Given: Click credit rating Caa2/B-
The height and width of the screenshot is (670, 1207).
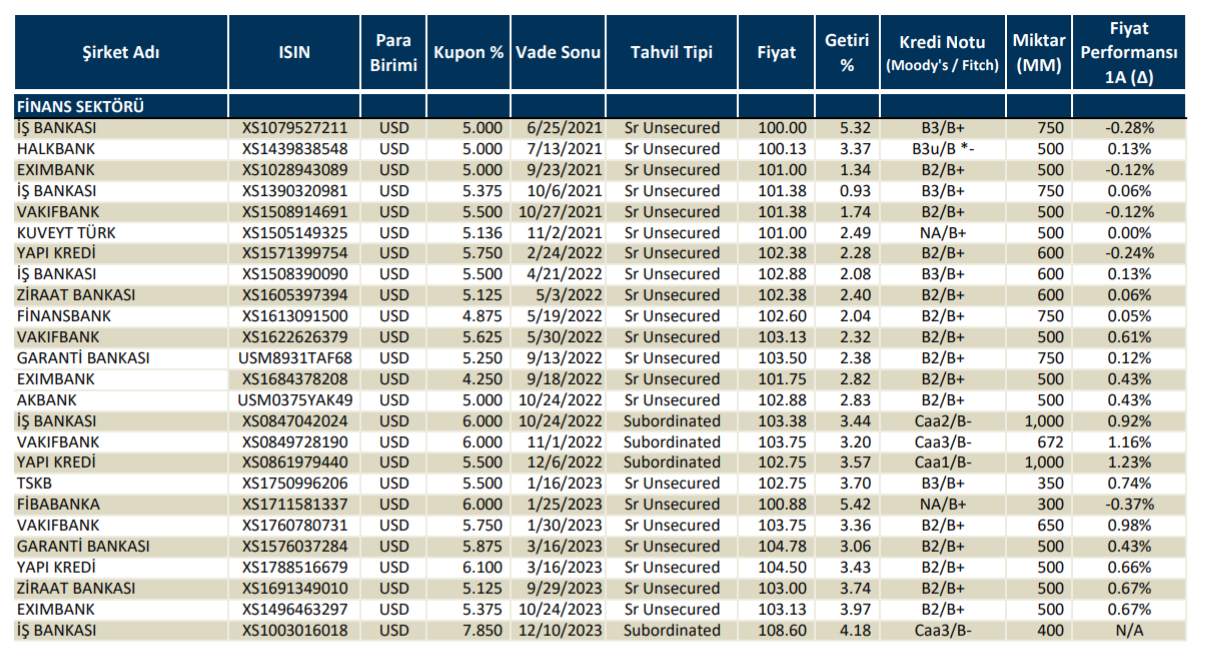Looking at the screenshot, I should tap(942, 421).
